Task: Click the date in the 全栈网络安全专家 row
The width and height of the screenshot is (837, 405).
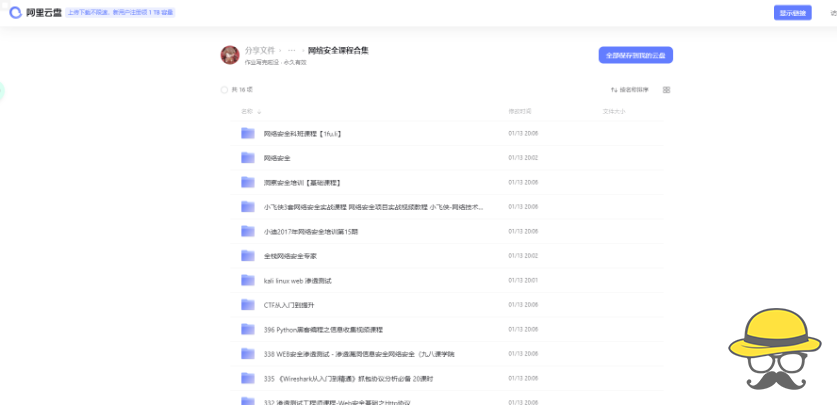Action: (523, 256)
